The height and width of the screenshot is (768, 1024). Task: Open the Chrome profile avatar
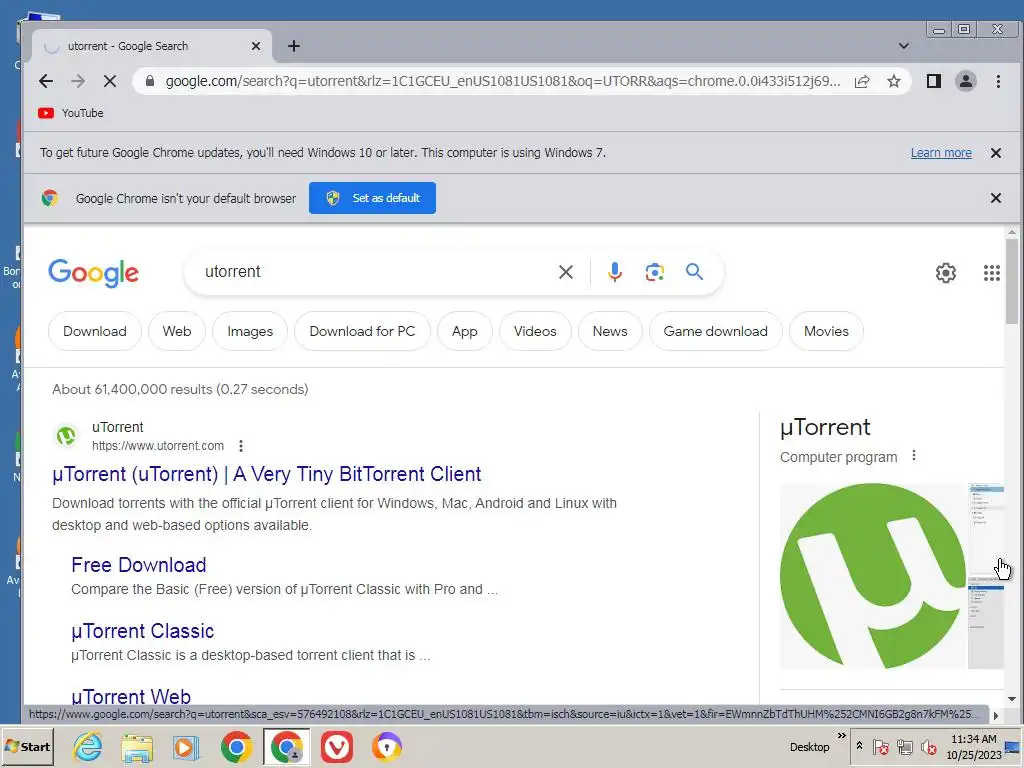tap(966, 81)
